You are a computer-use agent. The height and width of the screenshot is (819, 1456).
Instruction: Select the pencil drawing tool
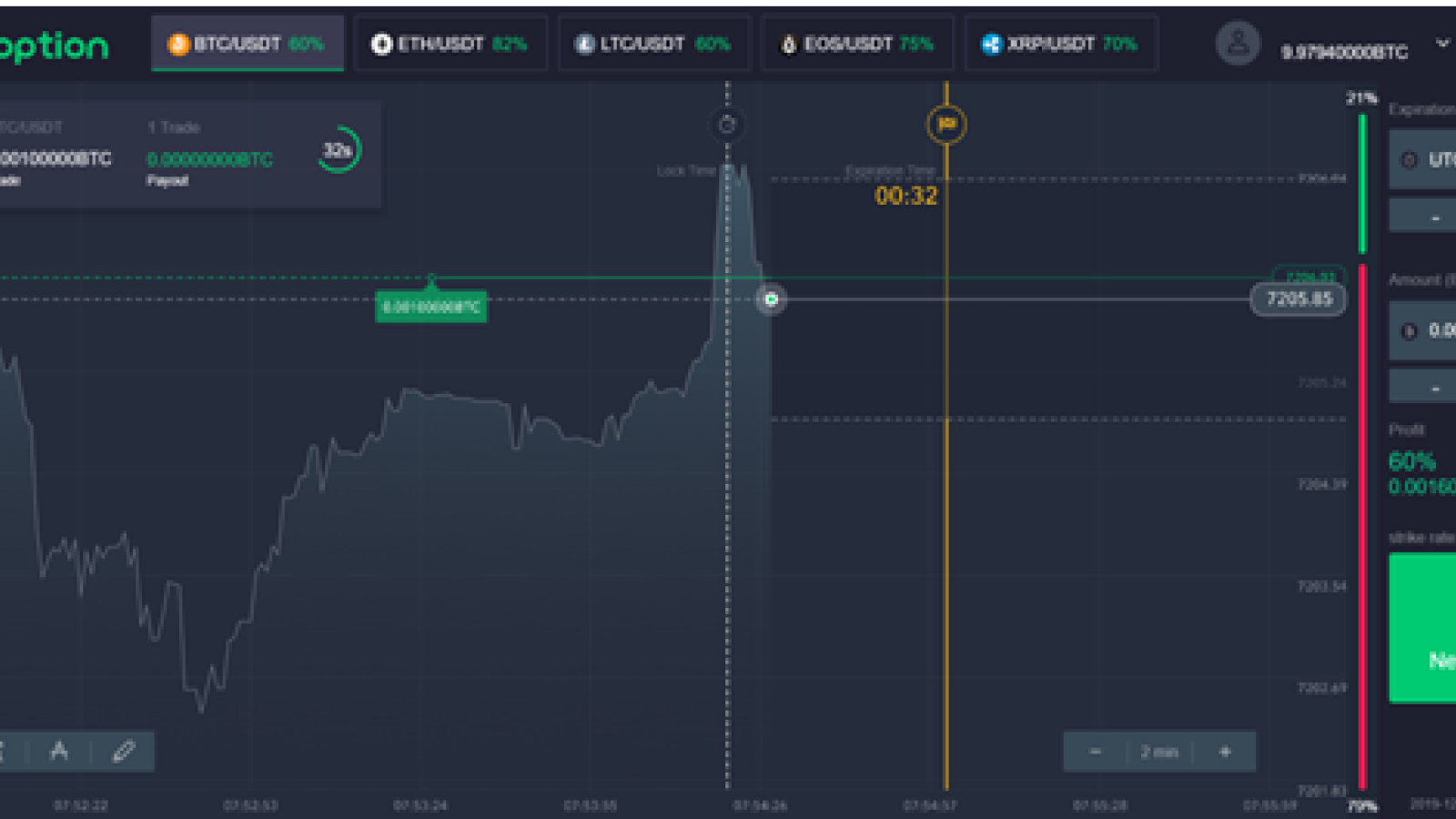[x=124, y=751]
